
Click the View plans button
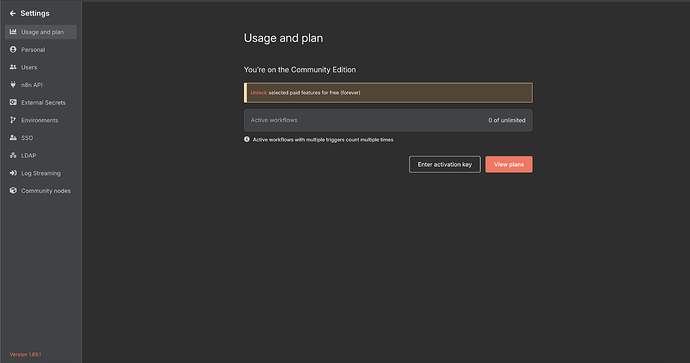point(509,164)
